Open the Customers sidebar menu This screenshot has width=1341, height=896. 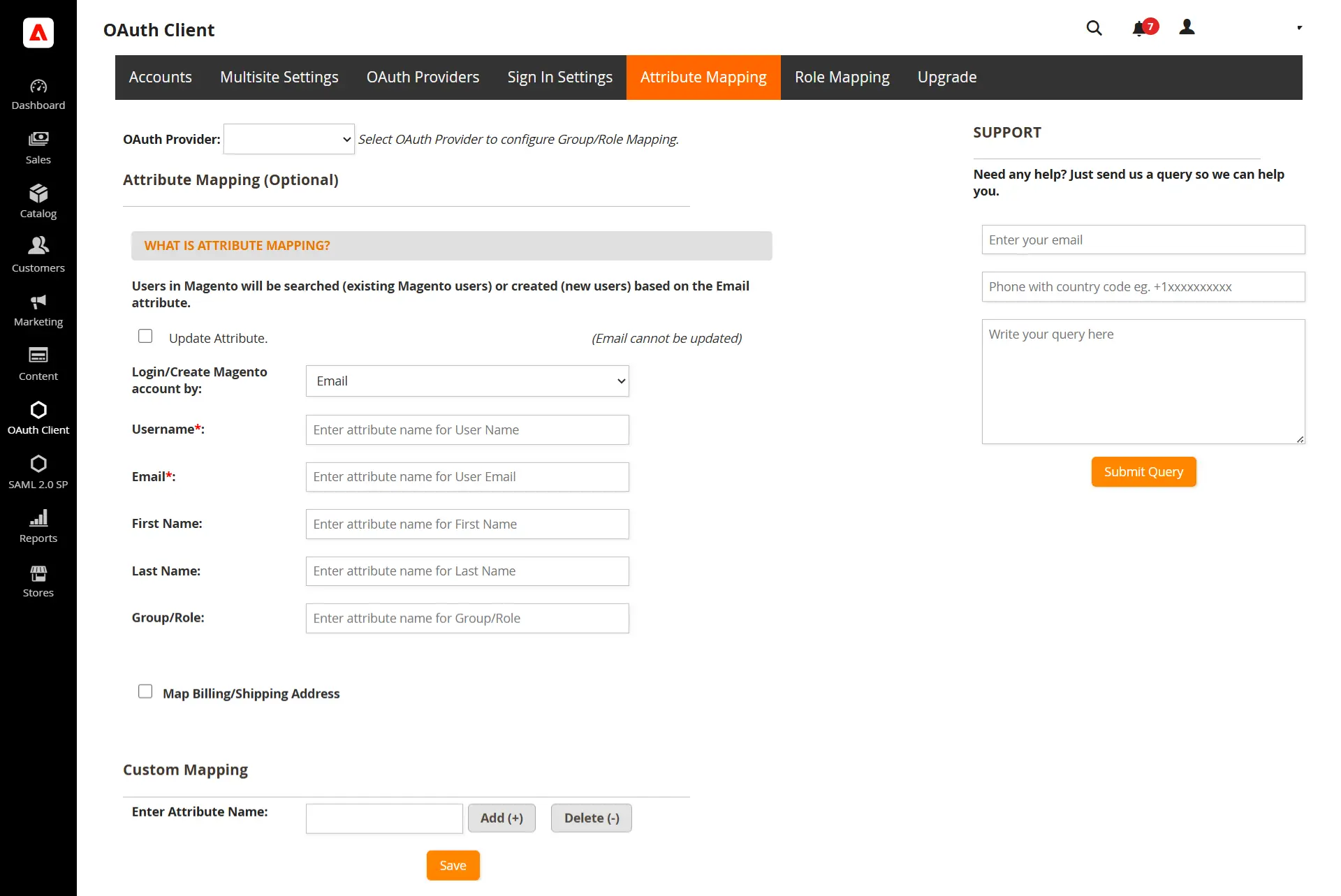click(x=38, y=256)
